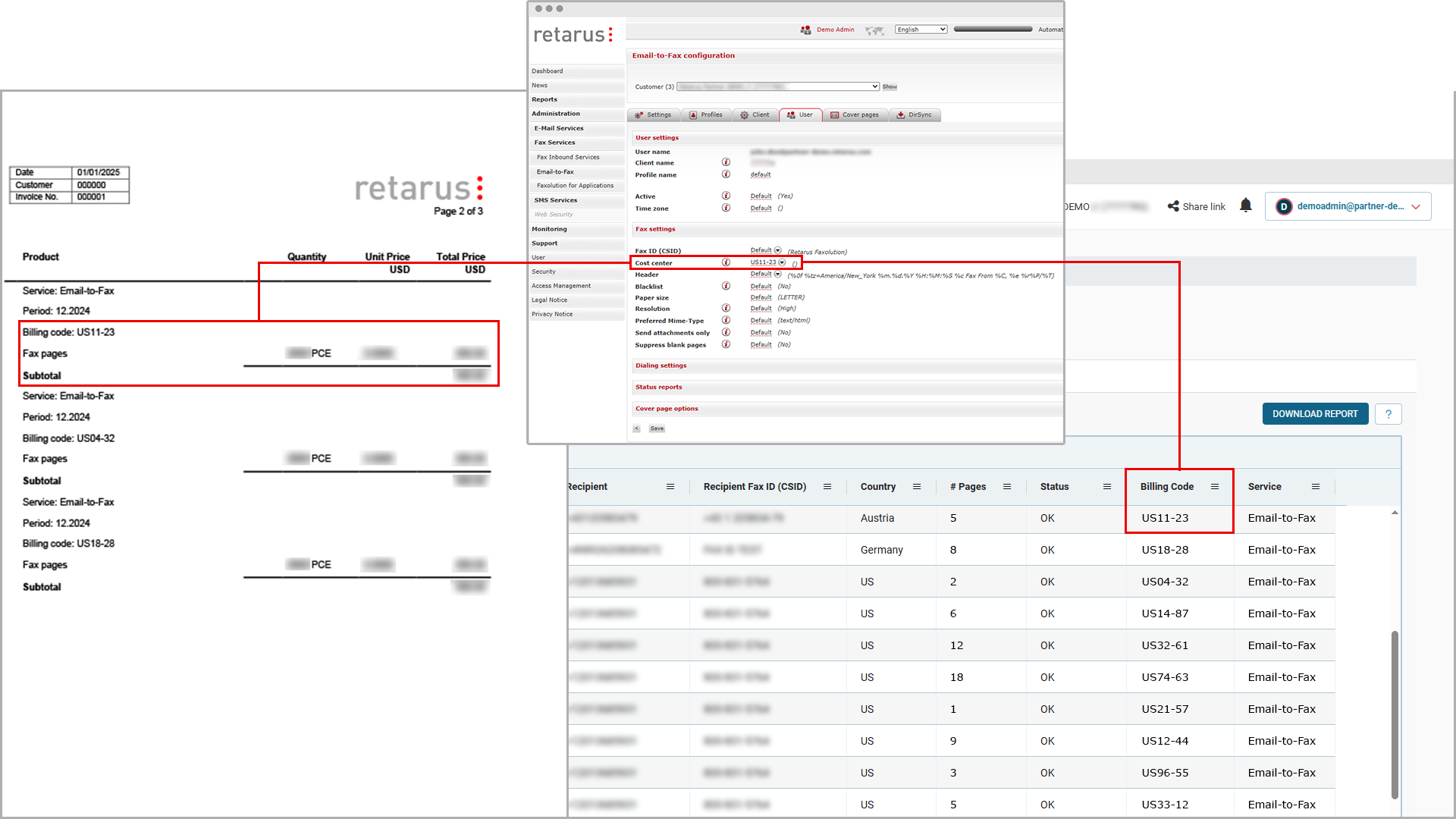Expand the Header Default arrow dropdown
1456x819 pixels.
[x=777, y=275]
